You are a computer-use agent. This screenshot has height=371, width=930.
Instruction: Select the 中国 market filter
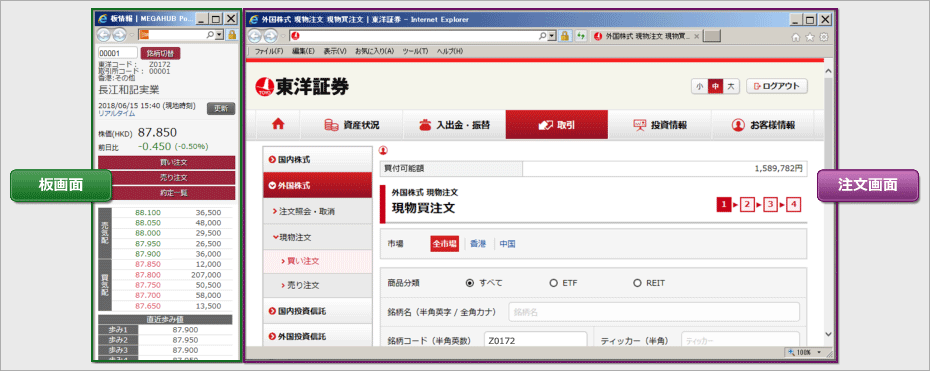coord(507,244)
